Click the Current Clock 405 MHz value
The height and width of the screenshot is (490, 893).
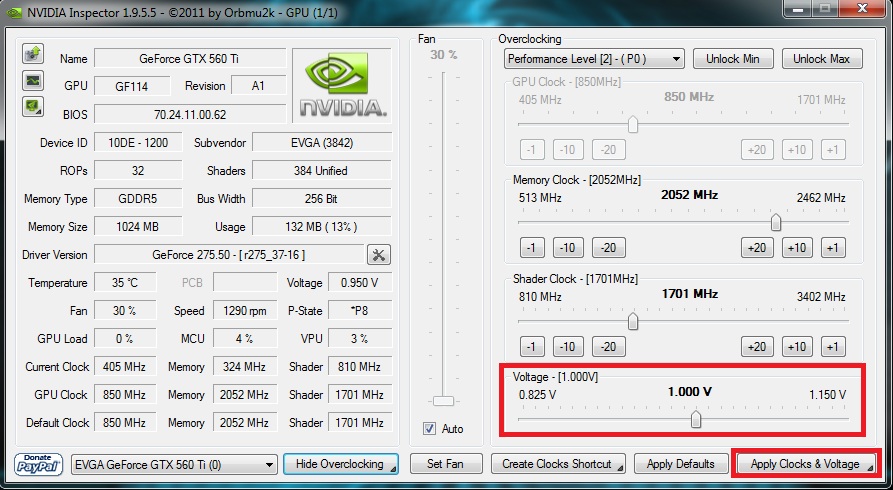coord(125,366)
